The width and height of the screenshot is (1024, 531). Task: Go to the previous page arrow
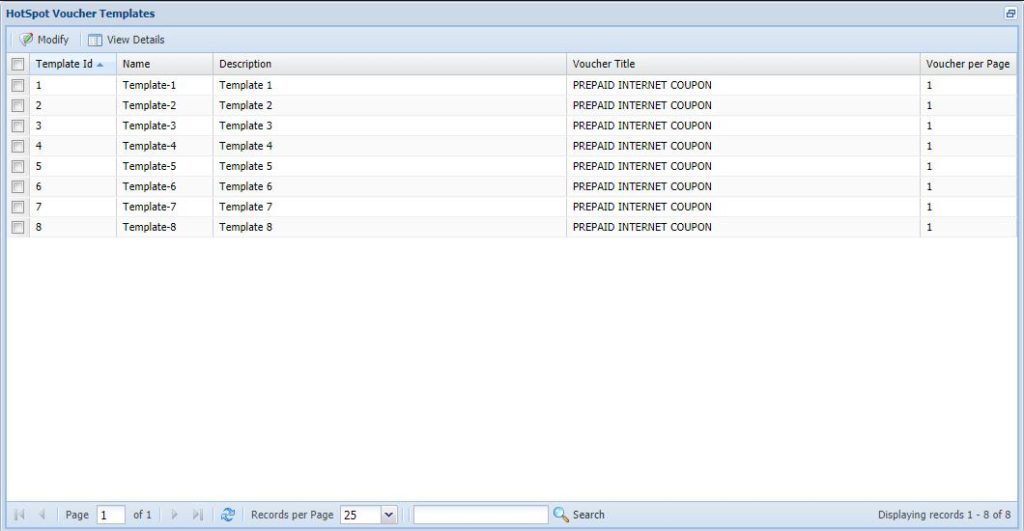[x=42, y=515]
